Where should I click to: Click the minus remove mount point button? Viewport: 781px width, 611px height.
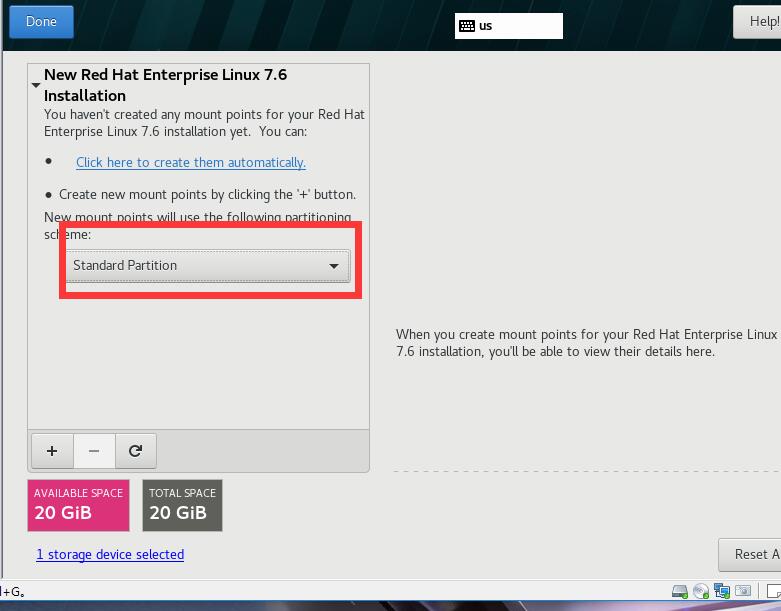pos(94,451)
